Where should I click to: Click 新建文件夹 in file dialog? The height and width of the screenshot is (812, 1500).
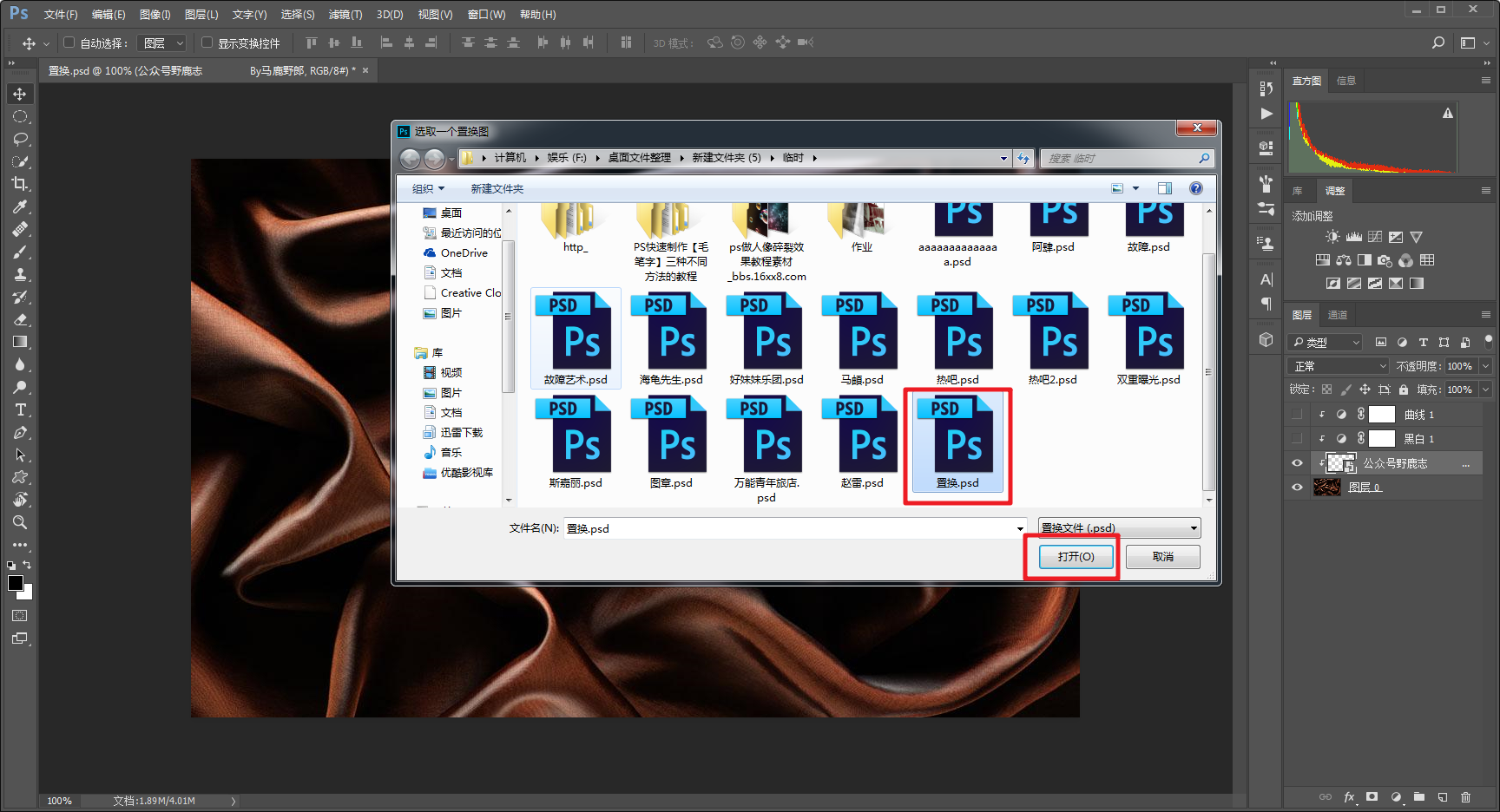tap(497, 188)
